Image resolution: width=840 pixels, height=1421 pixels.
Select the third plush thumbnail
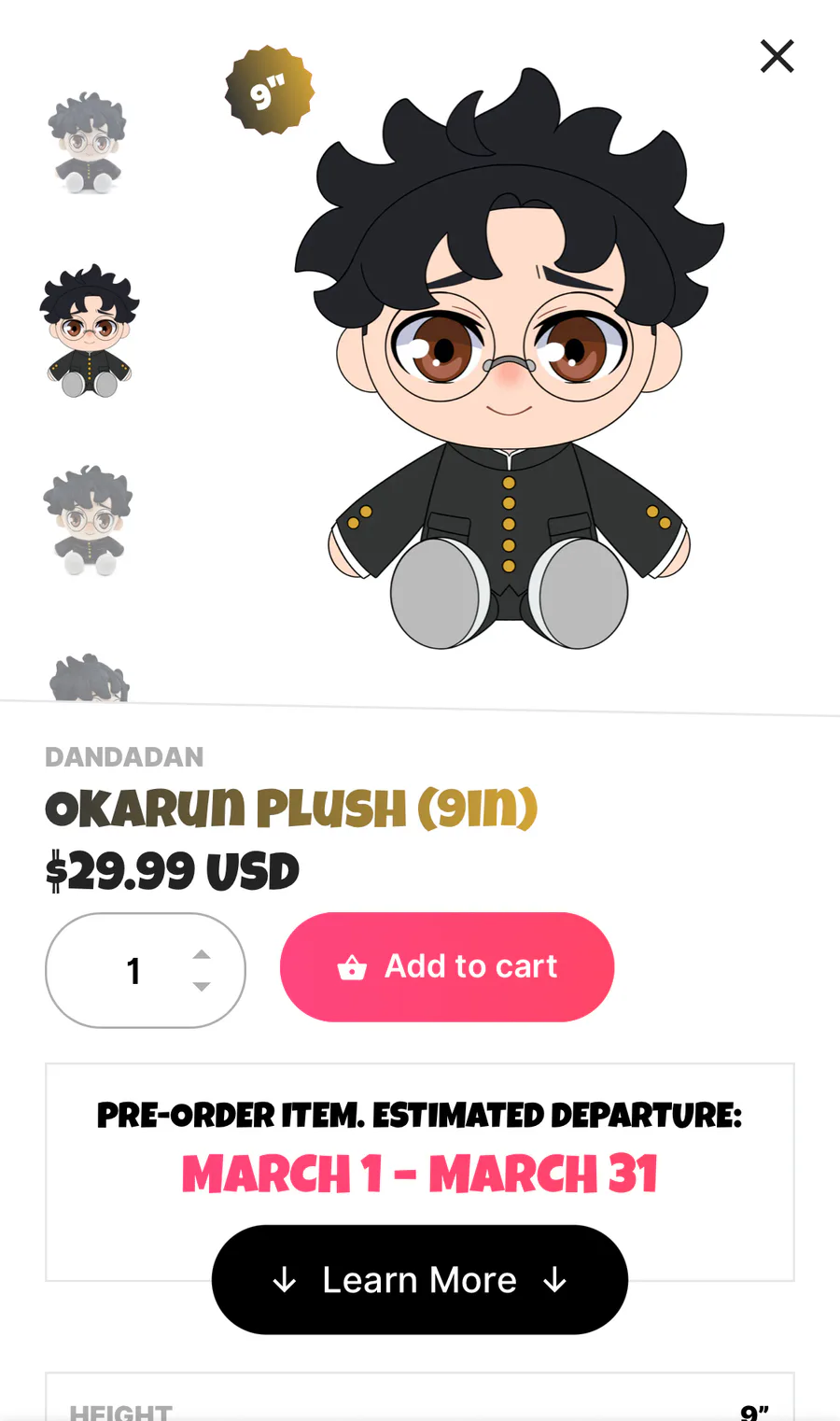[89, 520]
